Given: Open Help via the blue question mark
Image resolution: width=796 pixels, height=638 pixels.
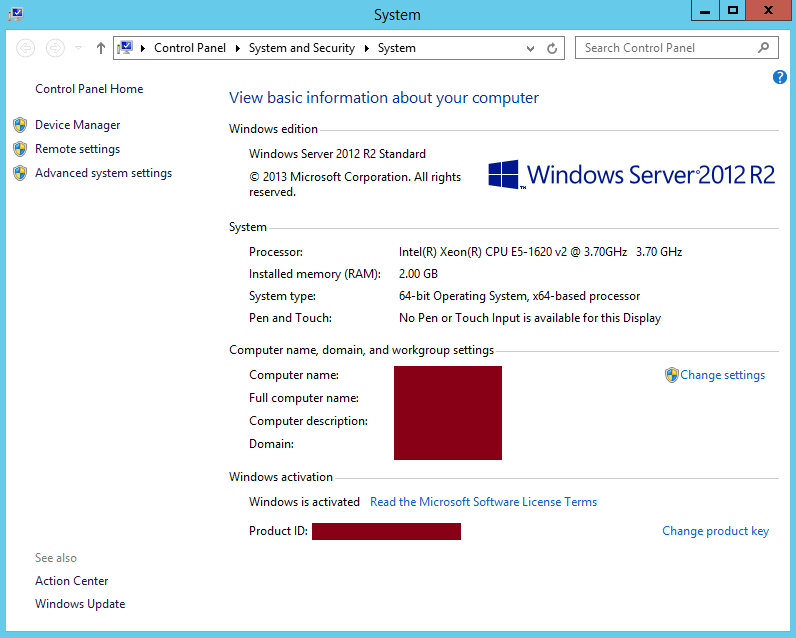Looking at the screenshot, I should (x=780, y=77).
